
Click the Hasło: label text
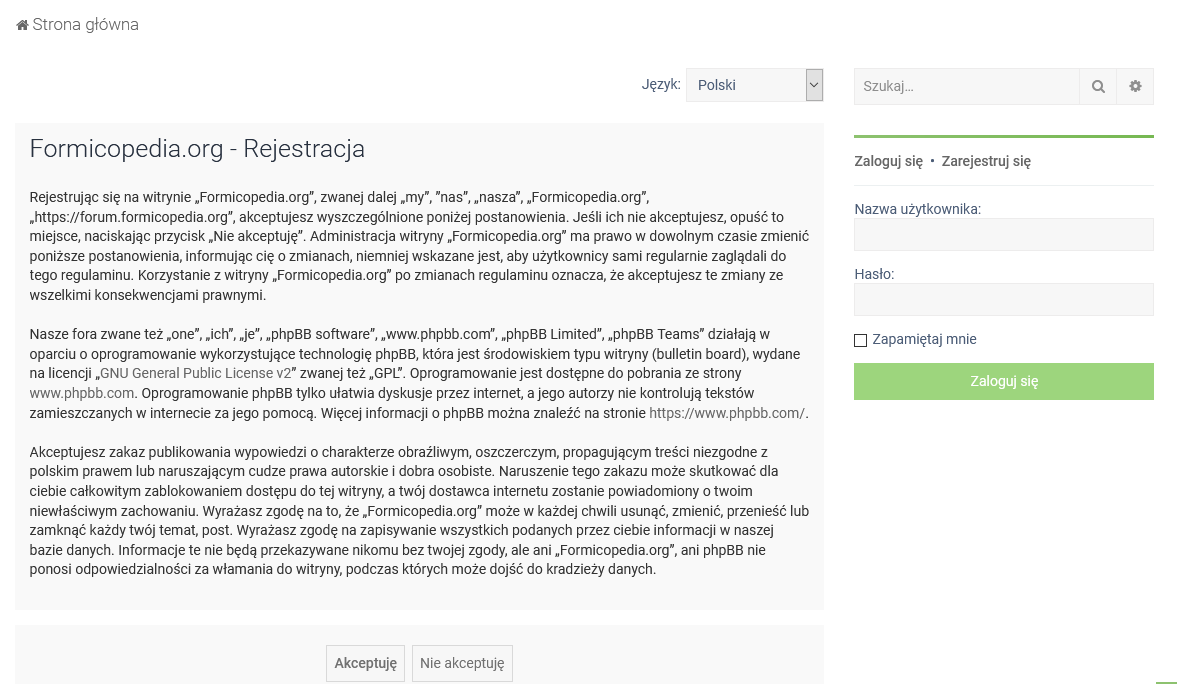coord(874,274)
